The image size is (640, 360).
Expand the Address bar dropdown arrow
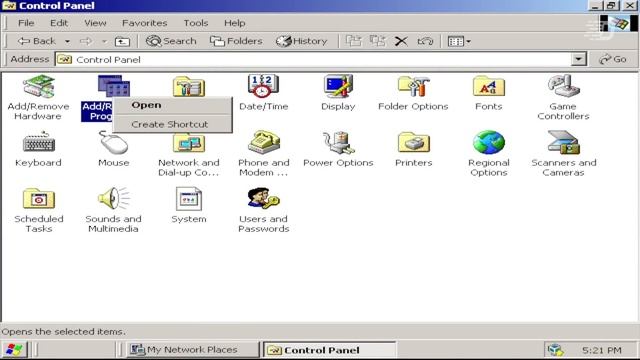click(578, 59)
